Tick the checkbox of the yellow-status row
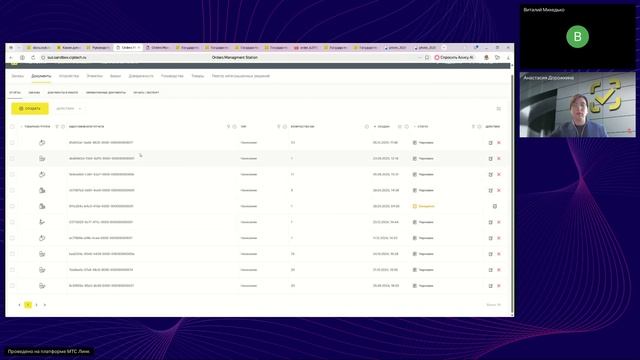The width and height of the screenshot is (640, 360). 12,206
